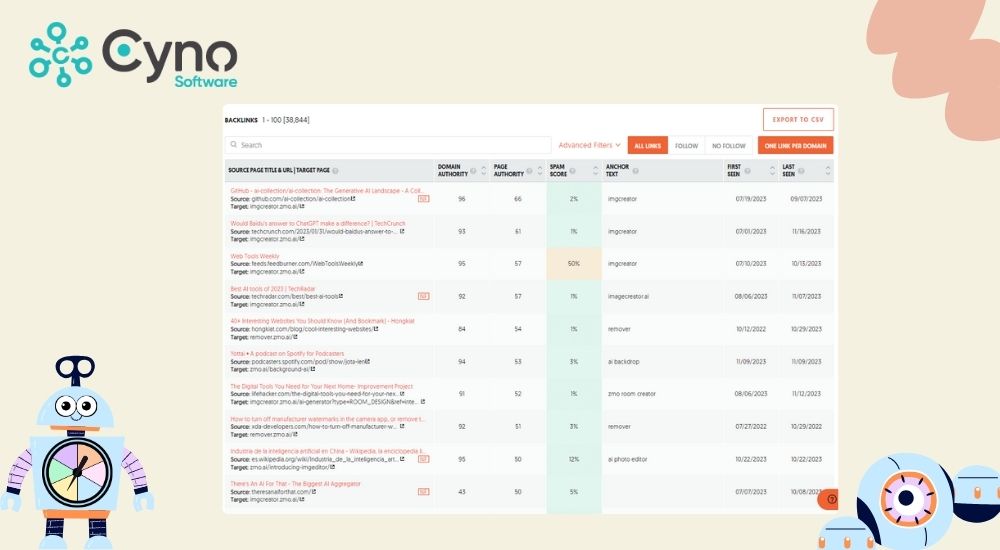Click the Domain Authority help icon
This screenshot has height=550, width=1000.
[473, 170]
